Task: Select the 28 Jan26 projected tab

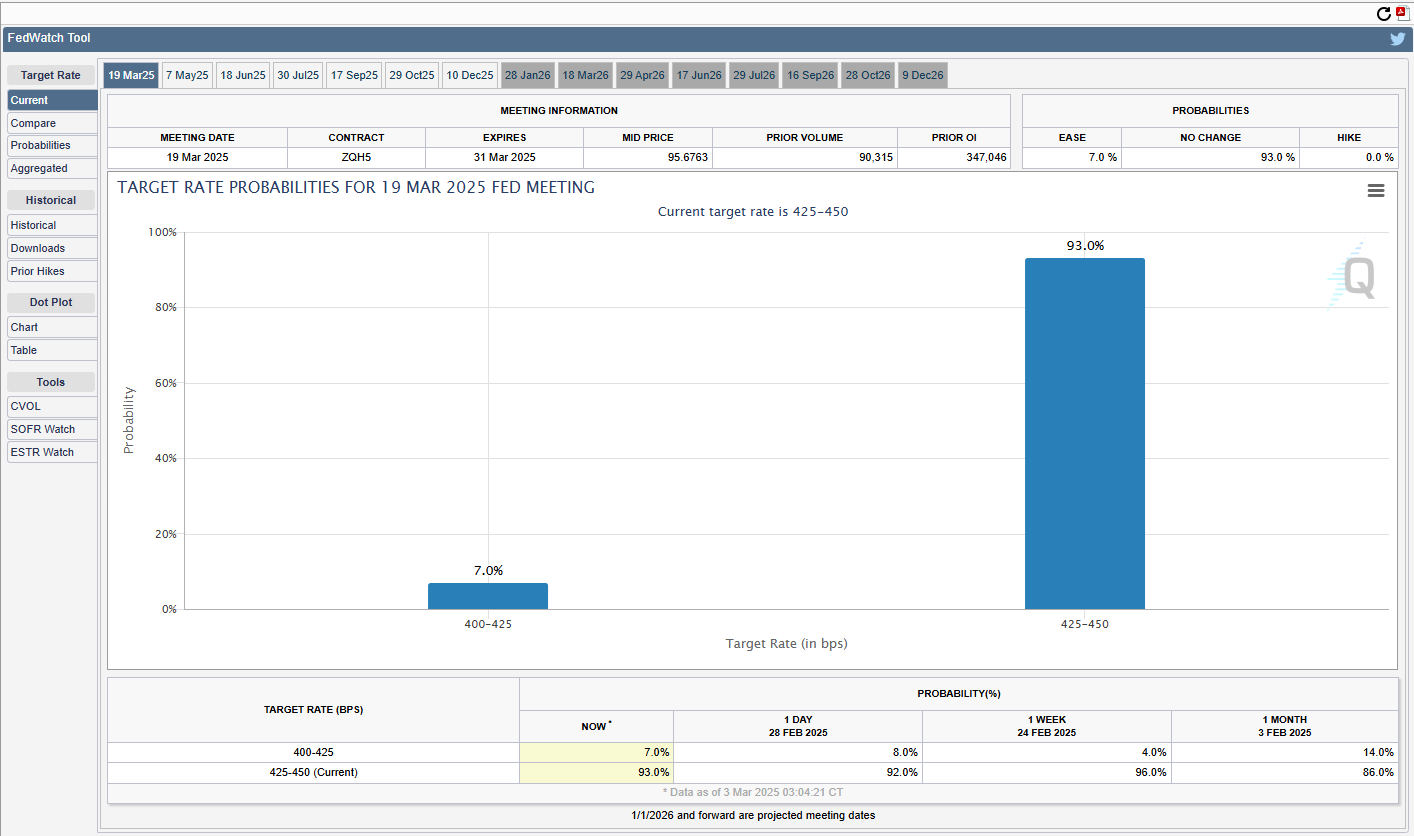Action: pos(527,75)
